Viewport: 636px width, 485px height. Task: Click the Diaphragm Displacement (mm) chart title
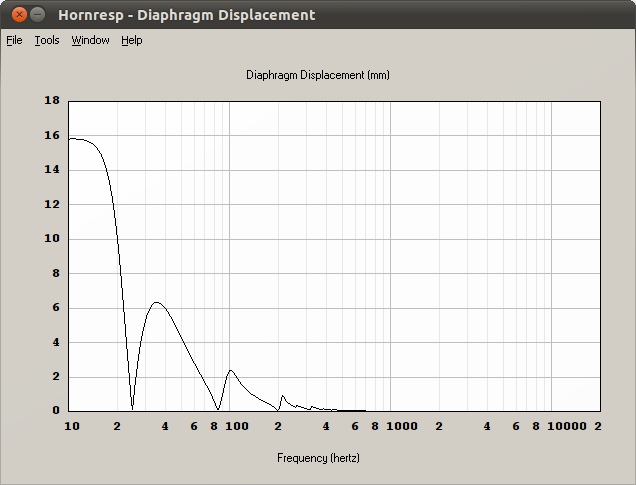point(318,75)
